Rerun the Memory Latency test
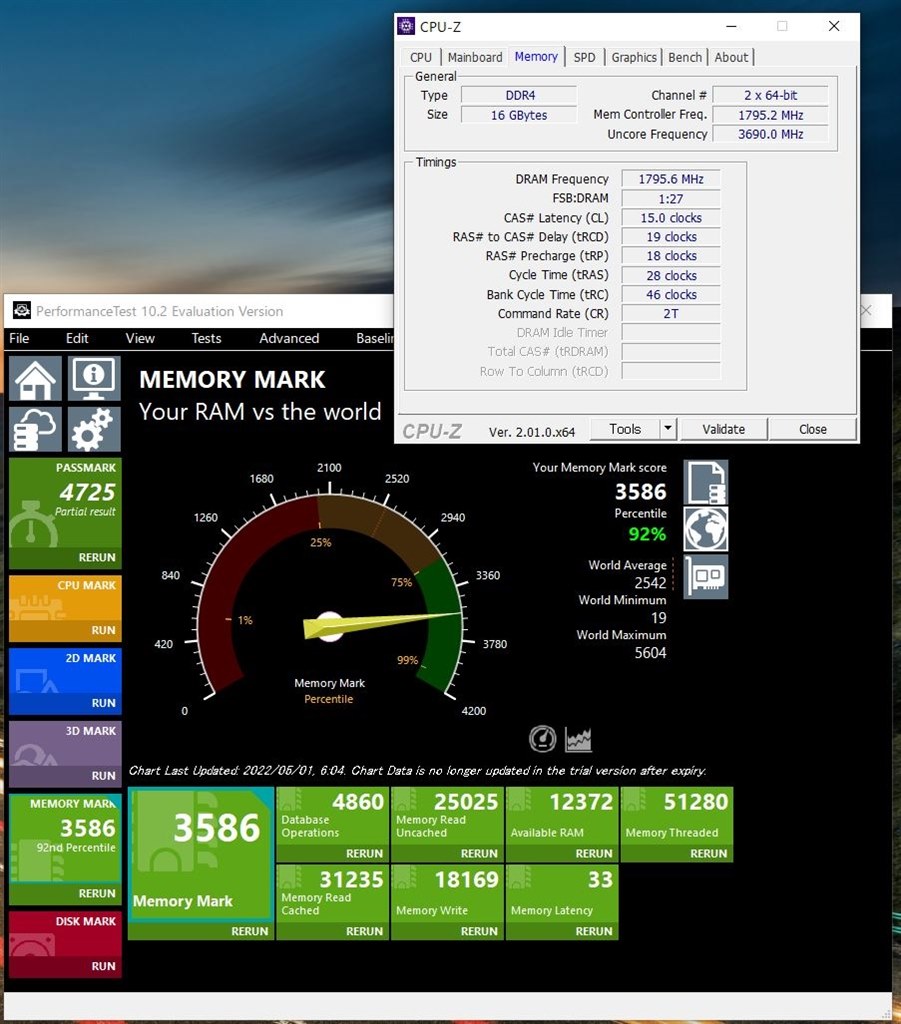Viewport: 901px width, 1024px height. tap(594, 931)
